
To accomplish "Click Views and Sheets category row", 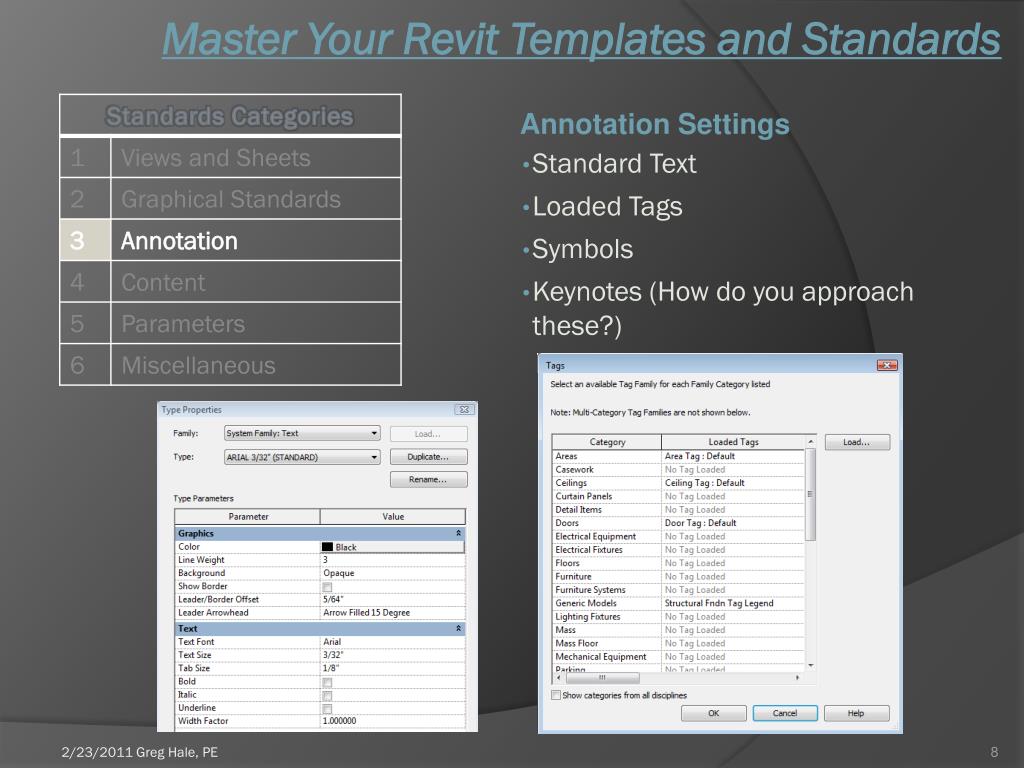I will pyautogui.click(x=231, y=157).
